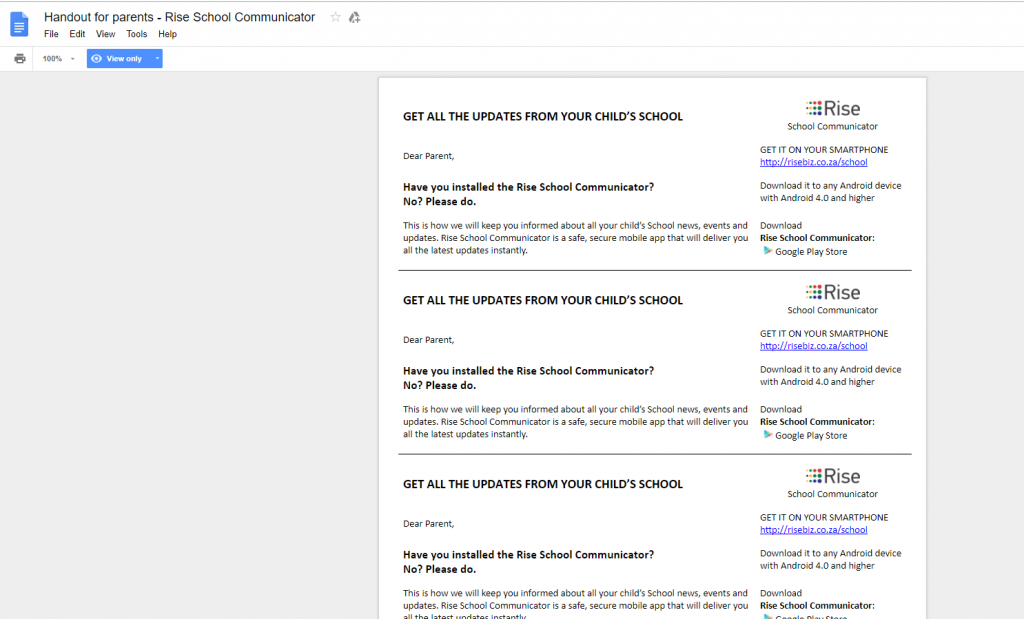The image size is (1024, 619).
Task: Click third heading GET ALL THE UPDATES
Action: coord(543,484)
